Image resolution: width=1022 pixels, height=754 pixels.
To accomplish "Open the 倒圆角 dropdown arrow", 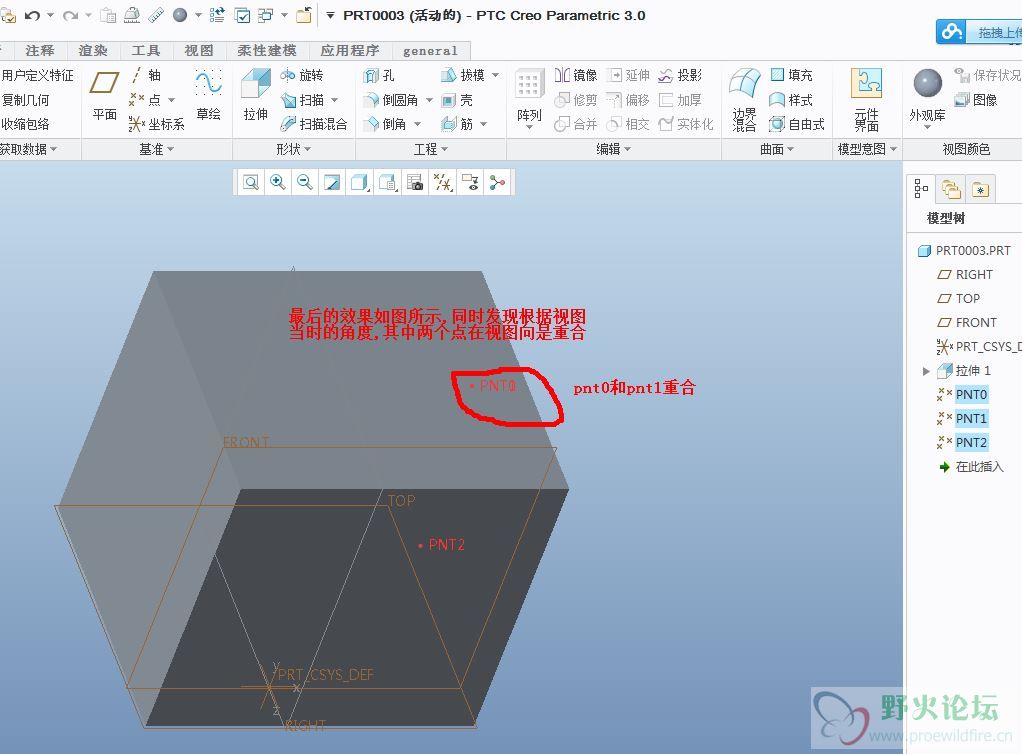I will (430, 100).
